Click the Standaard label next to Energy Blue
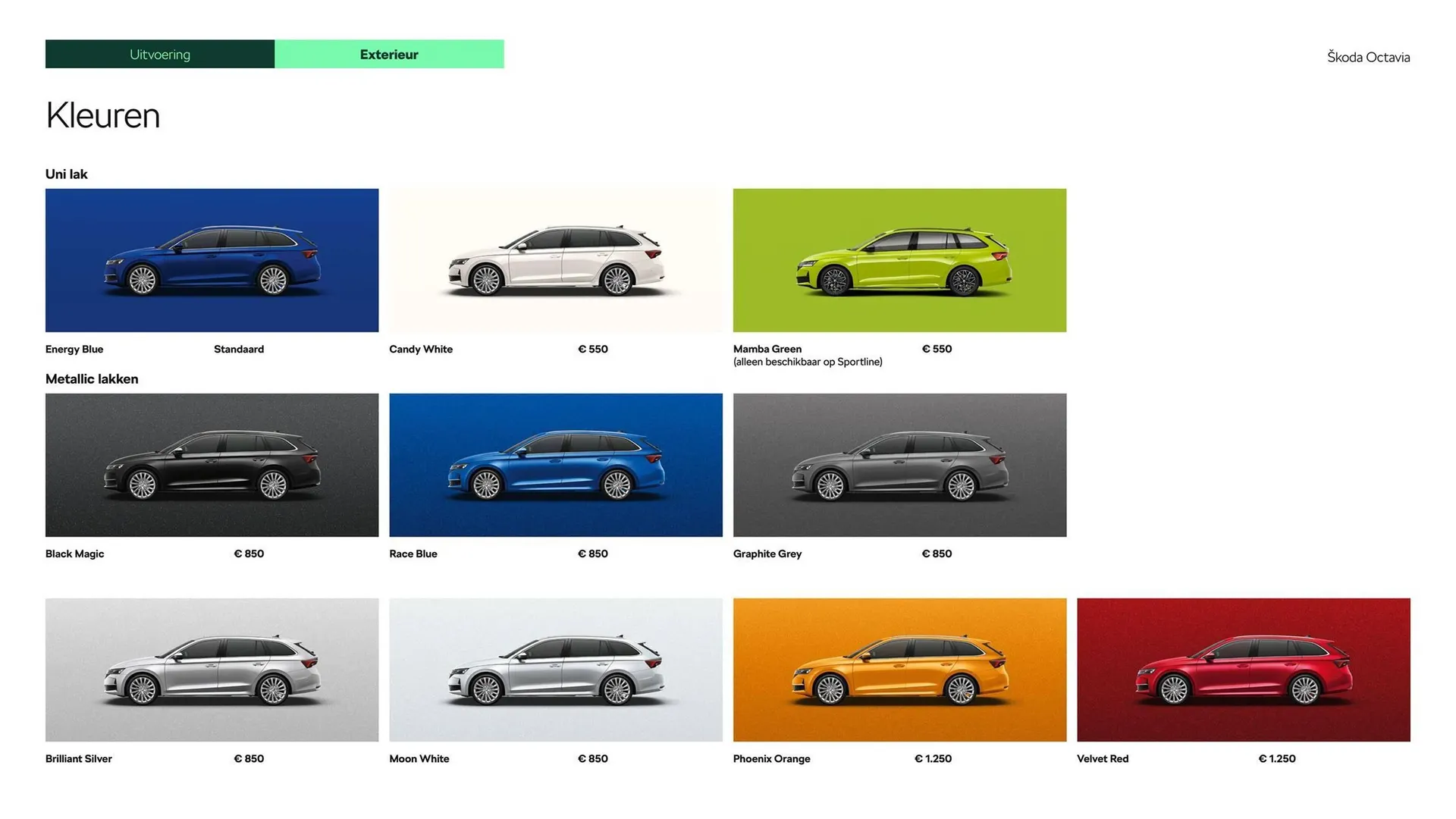 [x=239, y=349]
